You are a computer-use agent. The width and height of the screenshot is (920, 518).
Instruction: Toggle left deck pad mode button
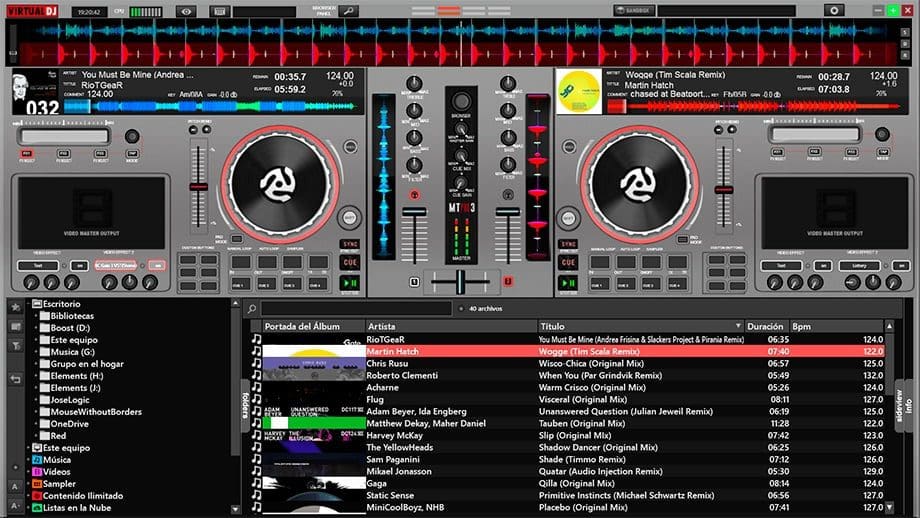[x=236, y=239]
